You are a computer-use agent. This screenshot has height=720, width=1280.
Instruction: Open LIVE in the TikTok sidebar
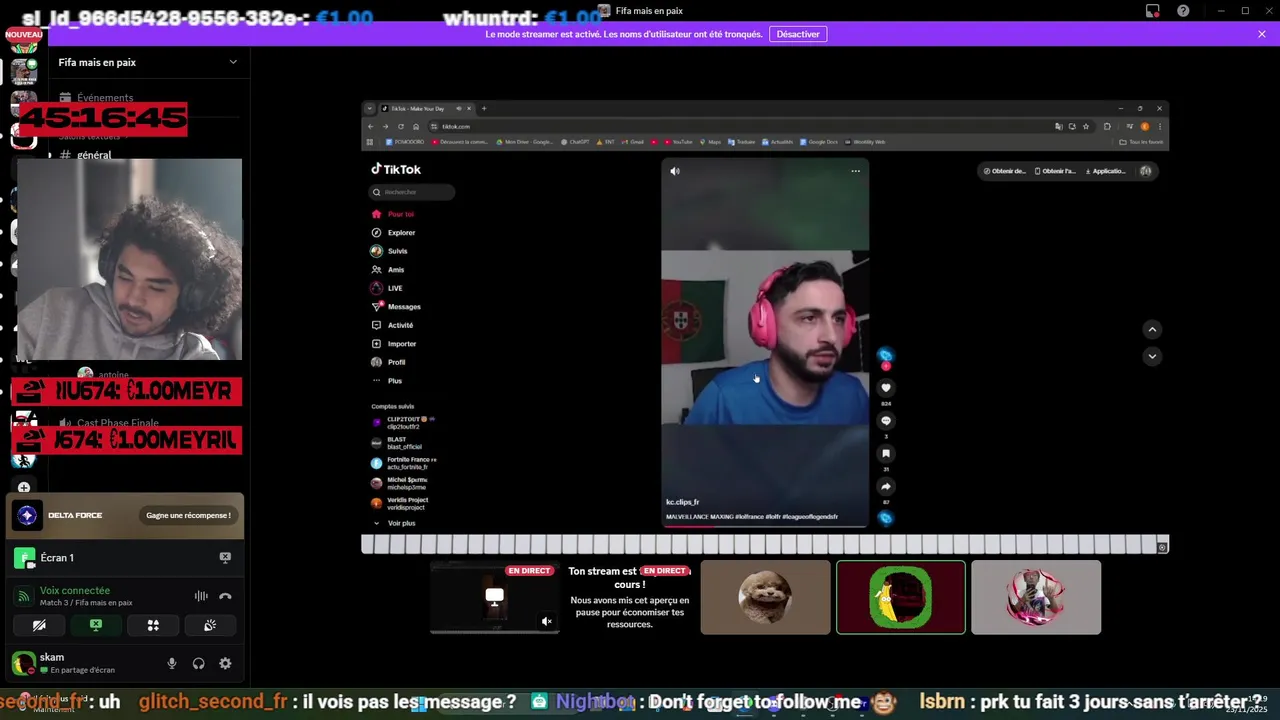tap(387, 288)
